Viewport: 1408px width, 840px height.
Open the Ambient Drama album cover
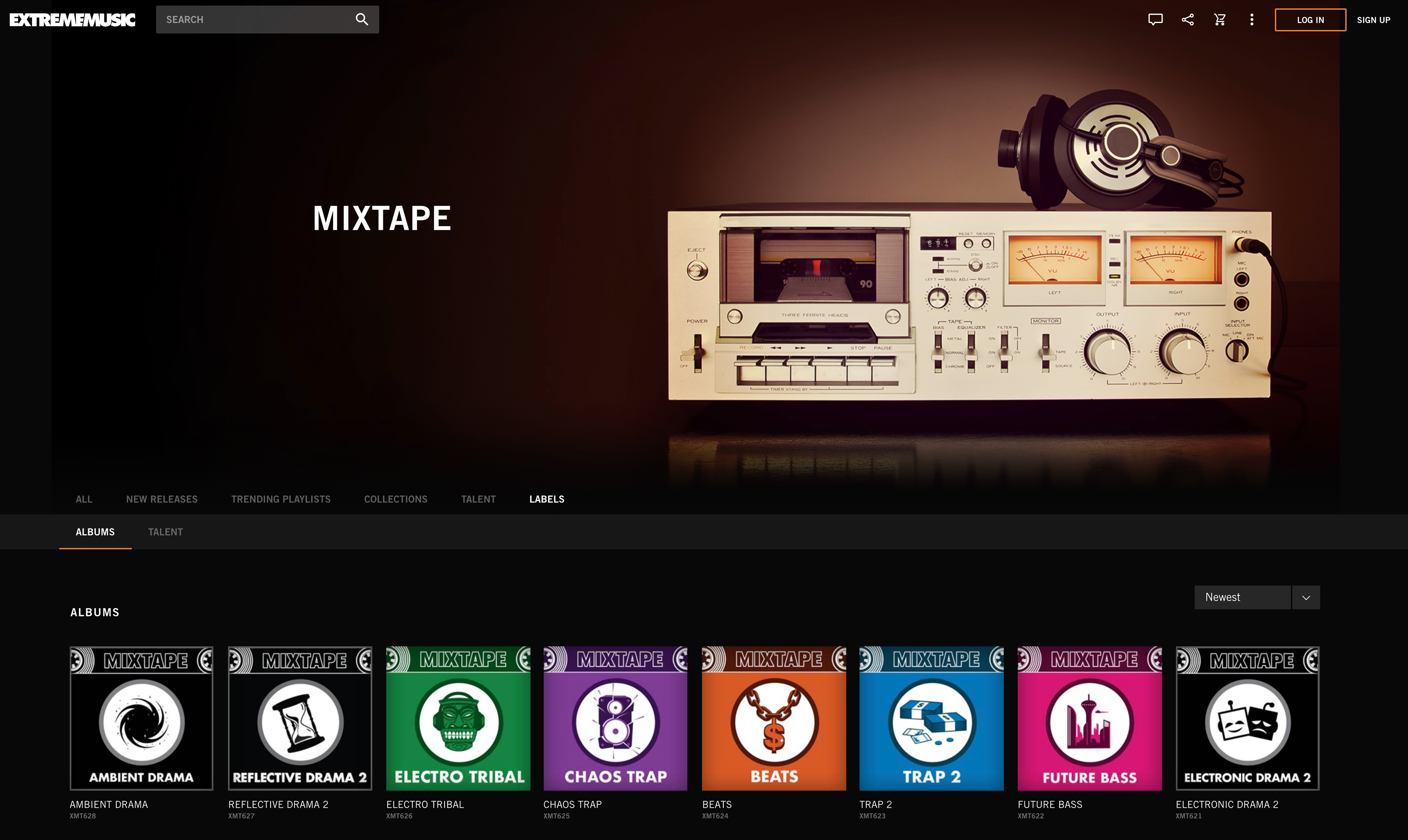[x=142, y=718]
